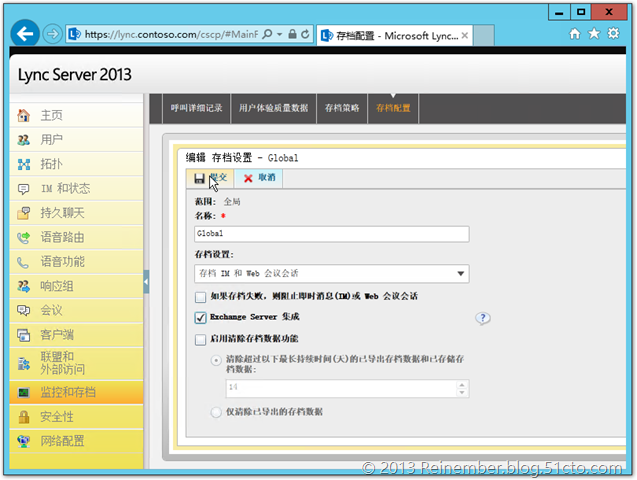Click the 拓扑 topology icon in sidebar
This screenshot has height=480, width=637.
point(23,164)
